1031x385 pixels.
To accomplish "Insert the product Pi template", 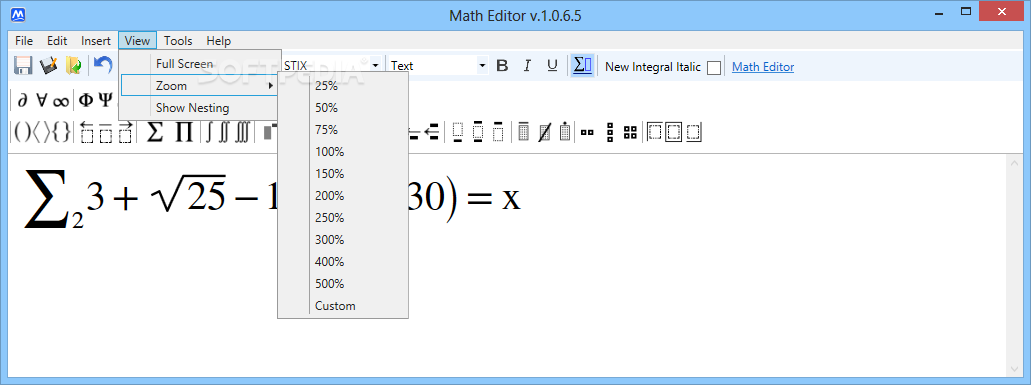I will click(184, 132).
